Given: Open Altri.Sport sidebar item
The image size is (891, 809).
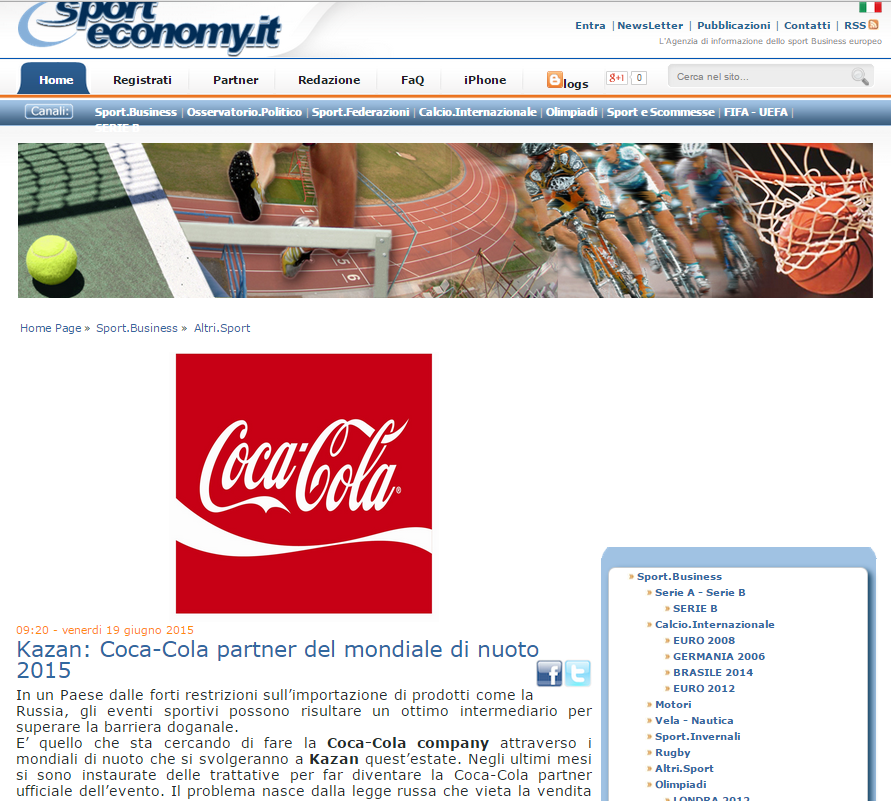Looking at the screenshot, I should tap(684, 768).
